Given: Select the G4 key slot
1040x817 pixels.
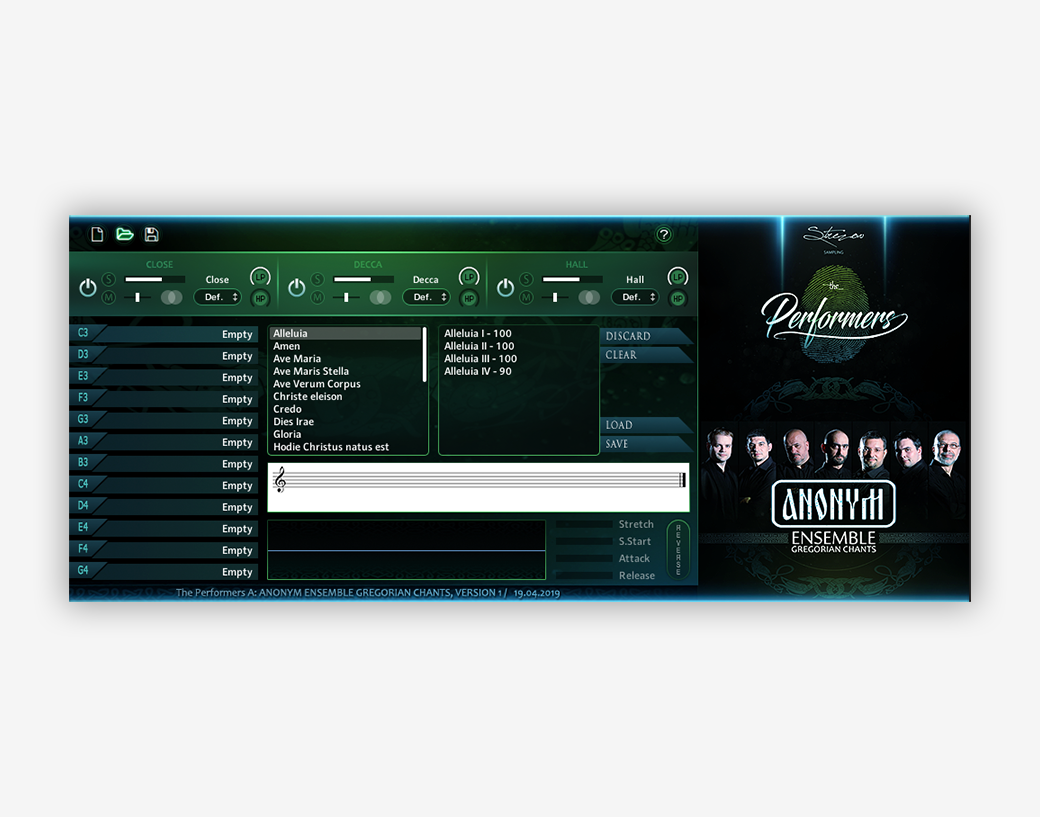Looking at the screenshot, I should 164,571.
